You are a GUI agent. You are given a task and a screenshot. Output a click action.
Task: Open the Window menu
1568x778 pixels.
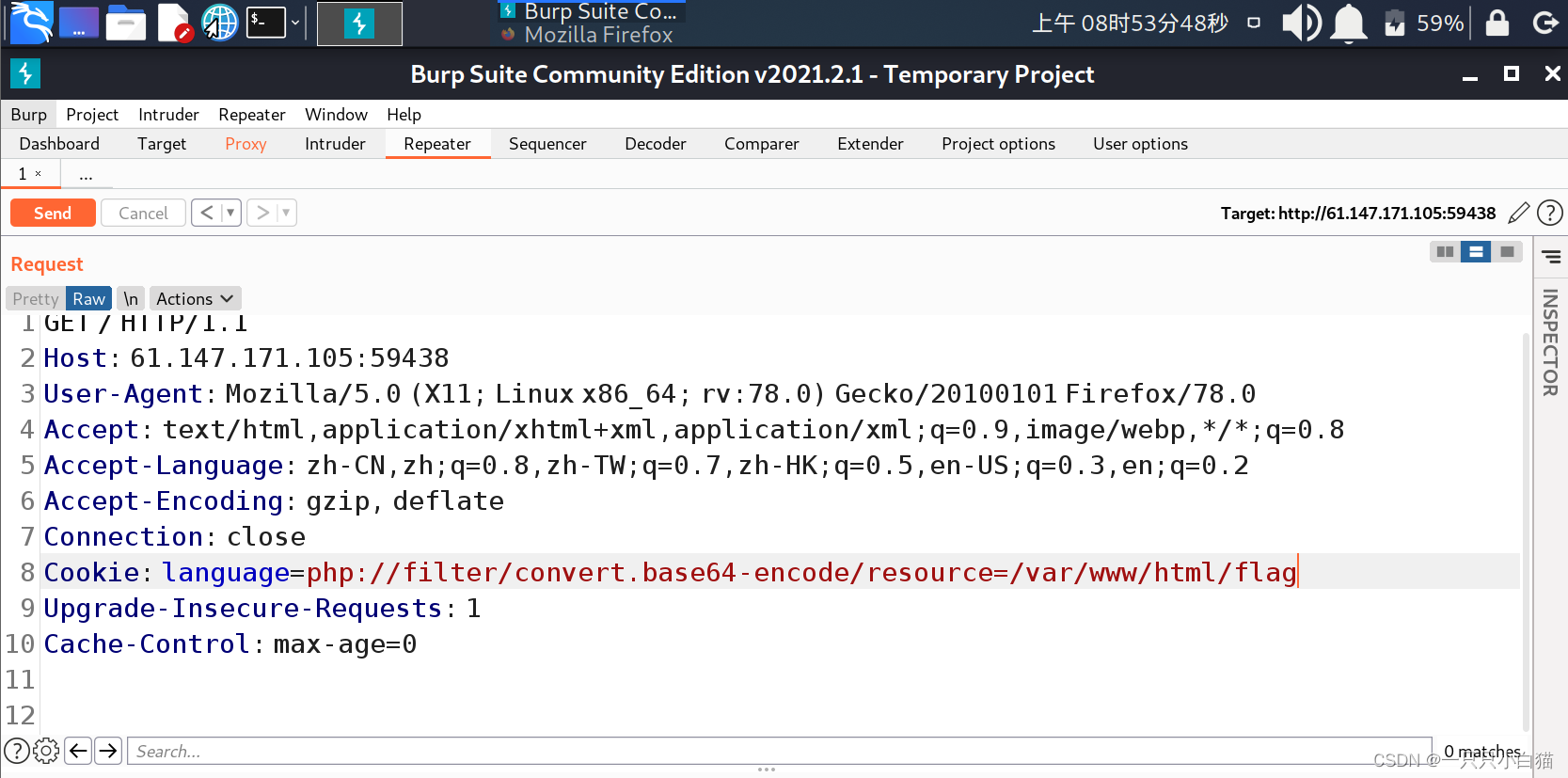pyautogui.click(x=336, y=115)
